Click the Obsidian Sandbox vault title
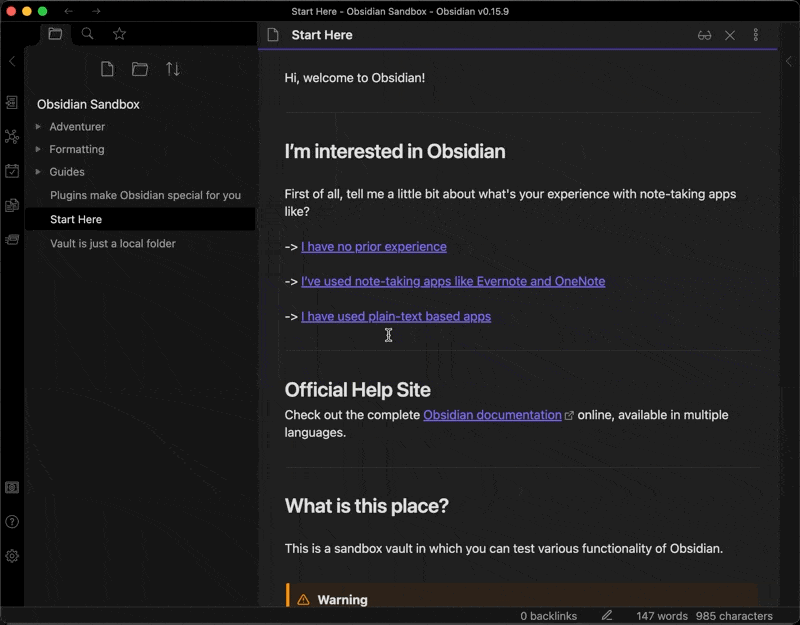Viewport: 800px width, 625px height. tap(88, 105)
